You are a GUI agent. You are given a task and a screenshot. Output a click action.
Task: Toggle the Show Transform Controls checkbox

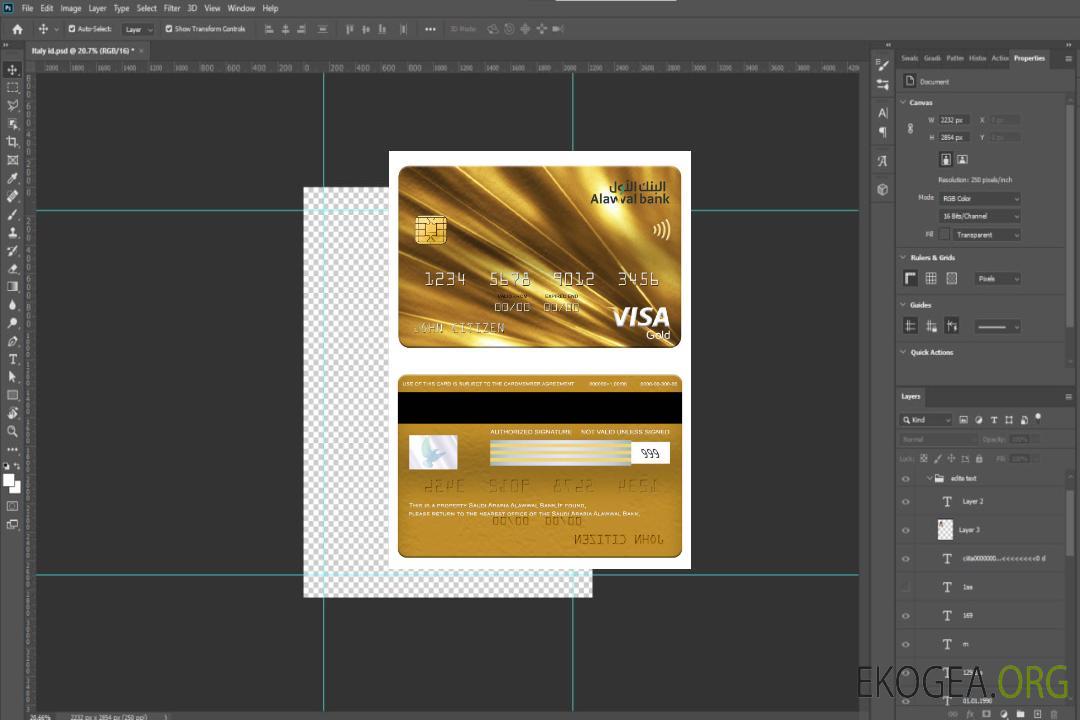point(169,29)
